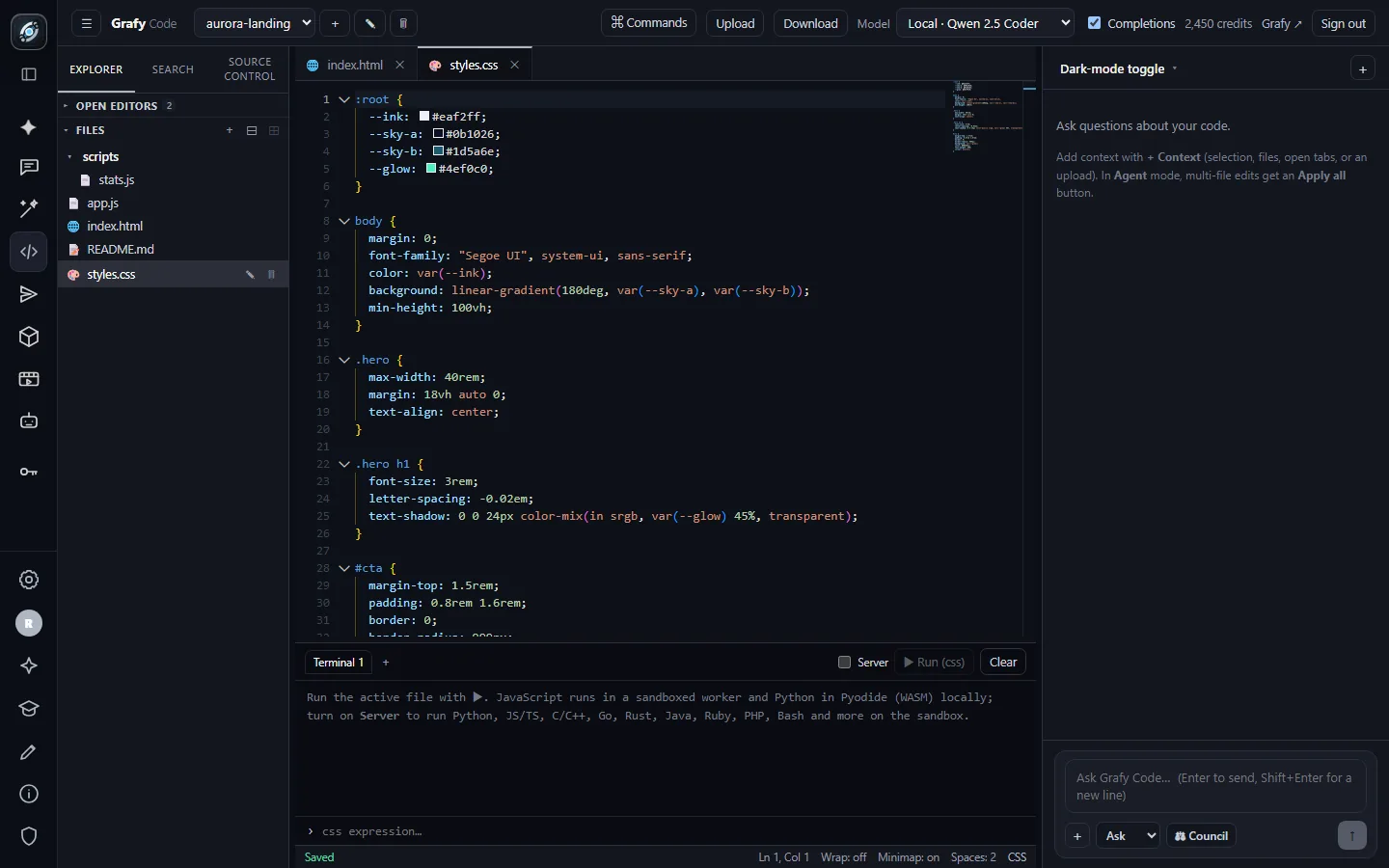Add a new terminal with plus tab
The width and height of the screenshot is (1389, 868).
click(386, 663)
